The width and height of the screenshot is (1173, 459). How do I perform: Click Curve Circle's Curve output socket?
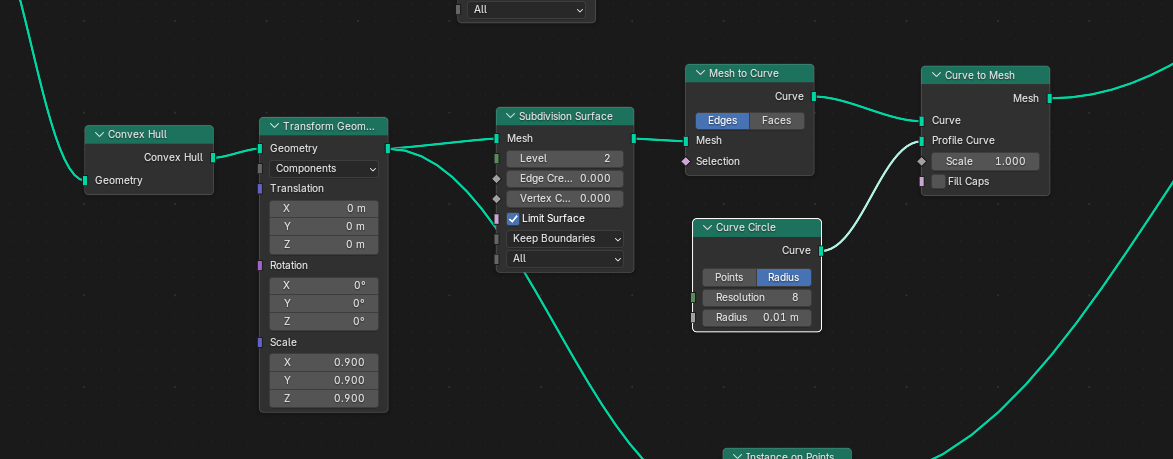click(x=821, y=250)
